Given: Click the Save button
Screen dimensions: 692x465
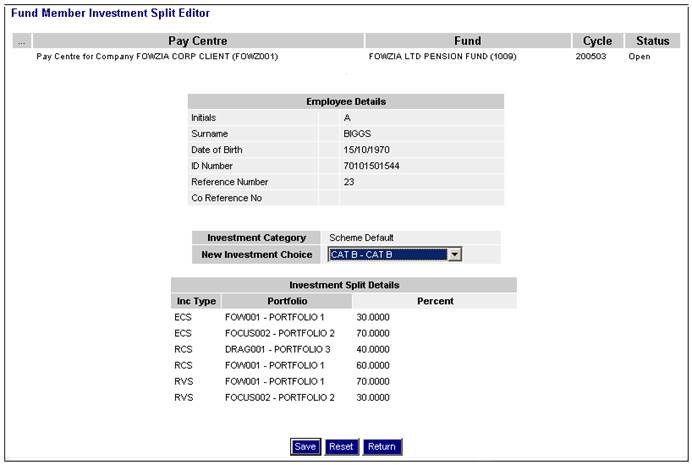Looking at the screenshot, I should click(305, 446).
